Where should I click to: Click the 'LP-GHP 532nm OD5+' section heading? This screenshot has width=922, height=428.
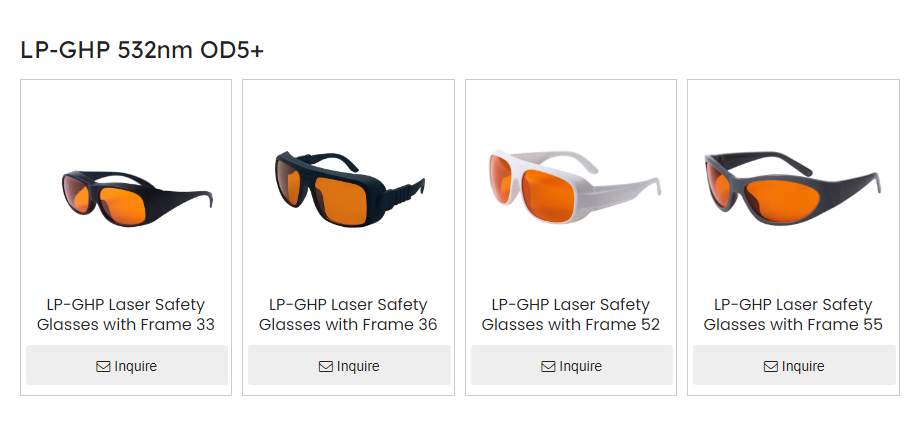[x=142, y=50]
